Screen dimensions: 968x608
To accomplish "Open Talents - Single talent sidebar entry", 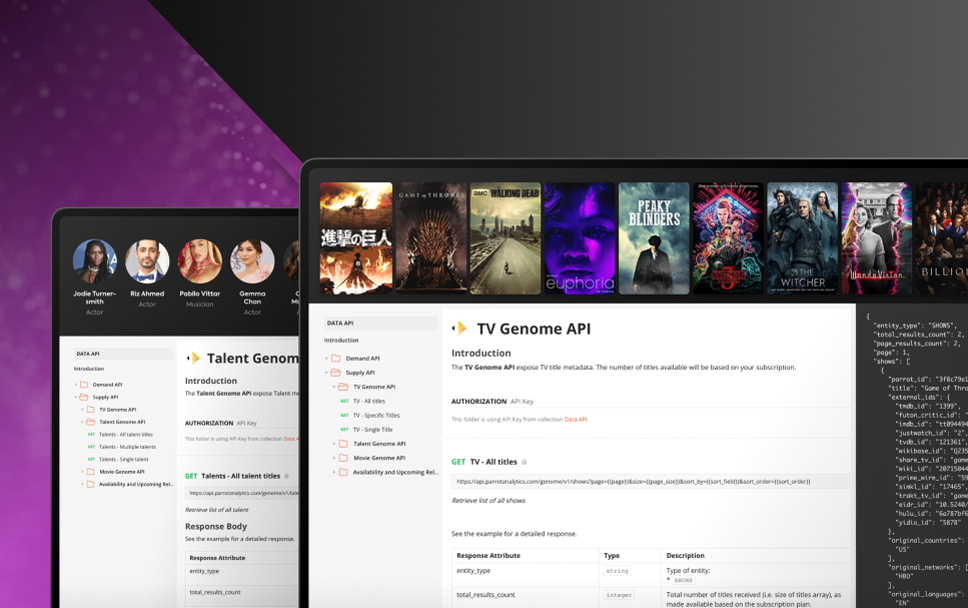I will coord(124,459).
